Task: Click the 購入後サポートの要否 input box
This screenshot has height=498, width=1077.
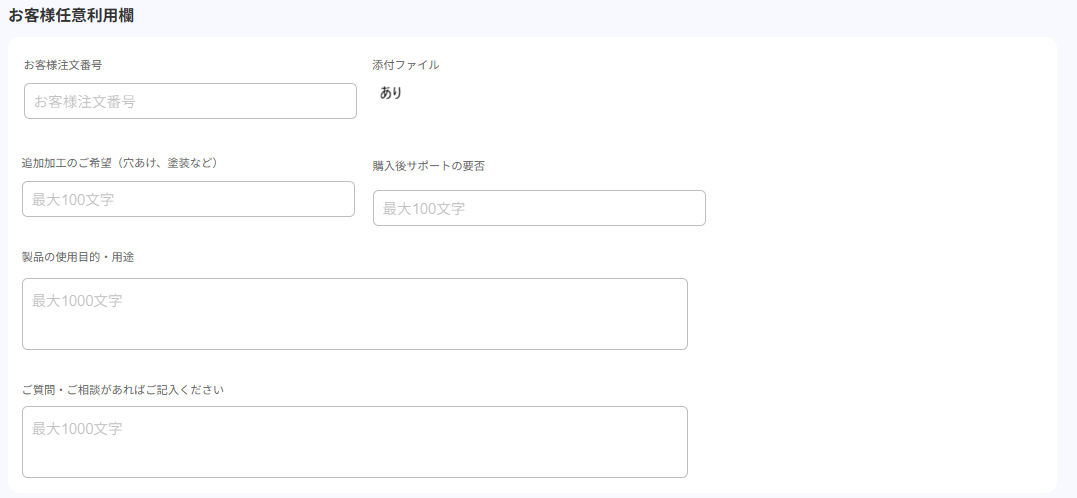Action: tap(539, 208)
